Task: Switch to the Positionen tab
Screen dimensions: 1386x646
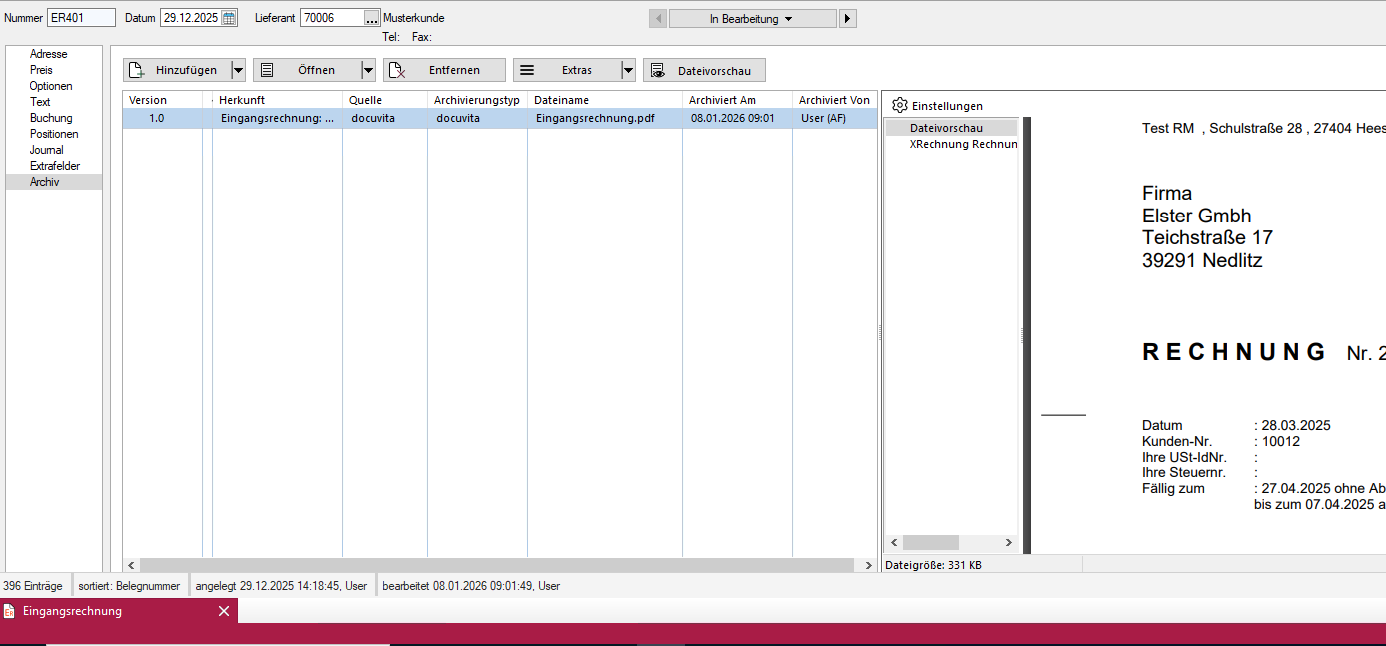Action: click(51, 134)
